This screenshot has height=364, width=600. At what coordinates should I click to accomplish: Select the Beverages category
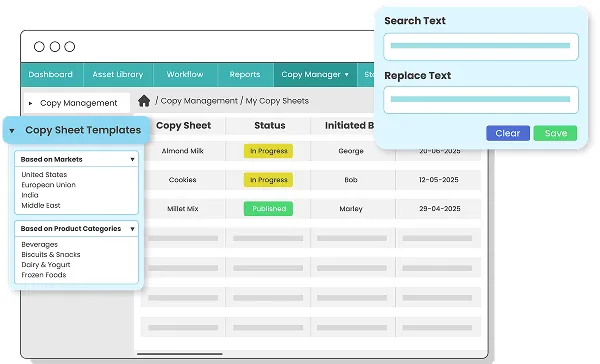click(x=40, y=245)
